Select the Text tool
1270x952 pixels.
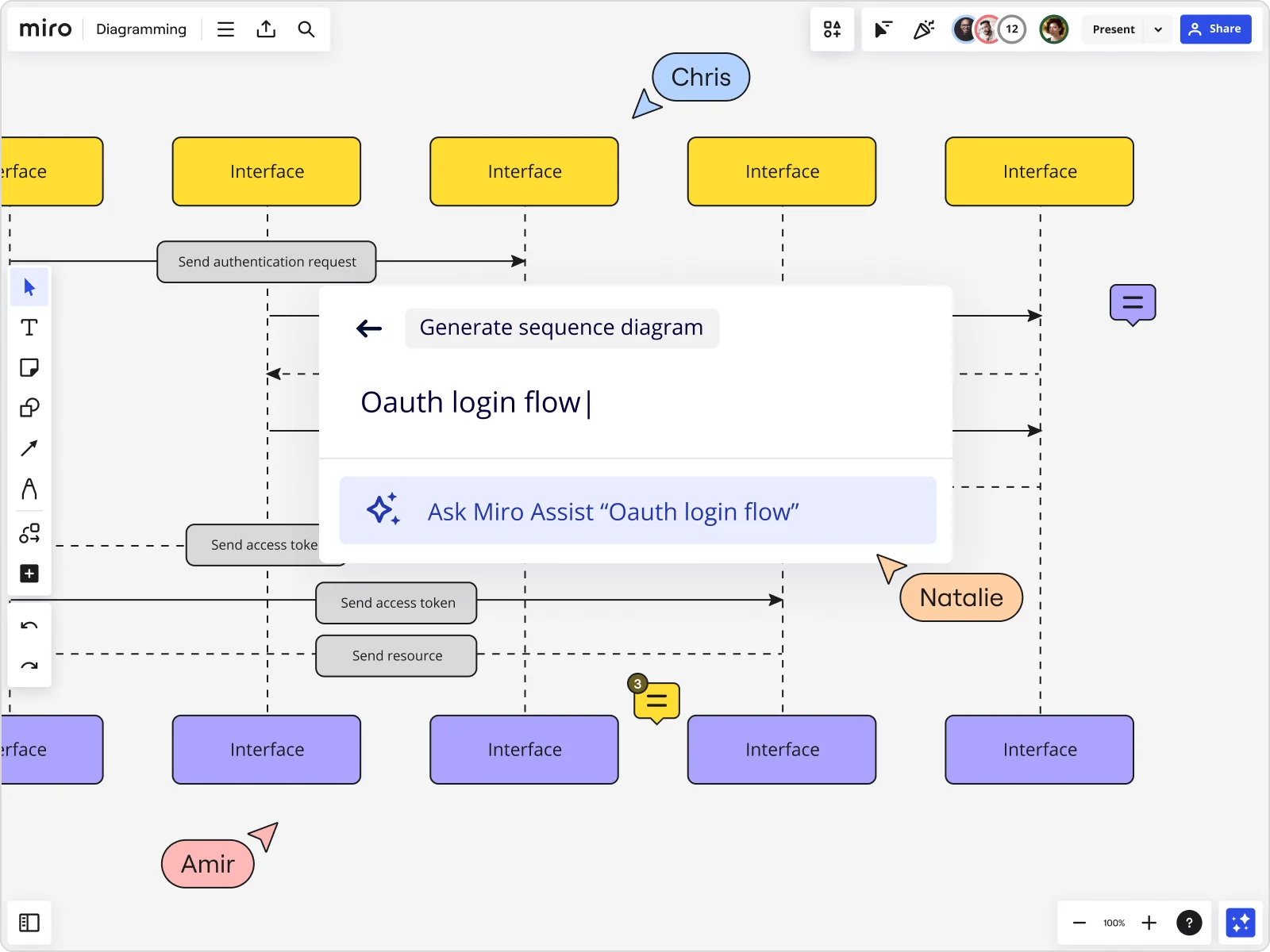[29, 327]
